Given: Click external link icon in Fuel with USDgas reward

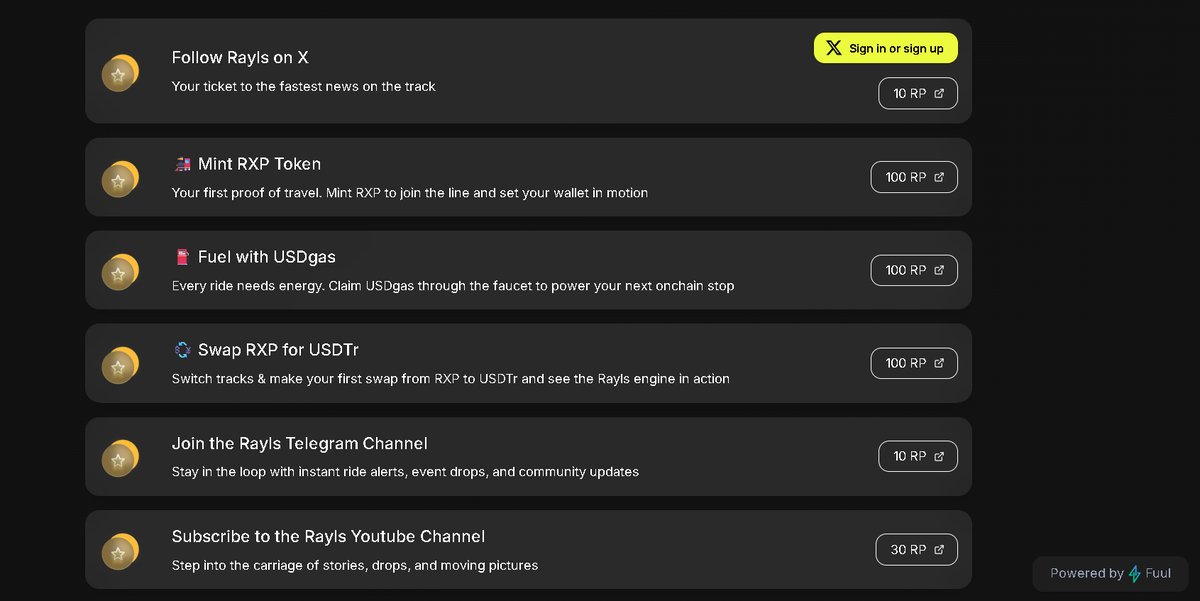Looking at the screenshot, I should 939,270.
